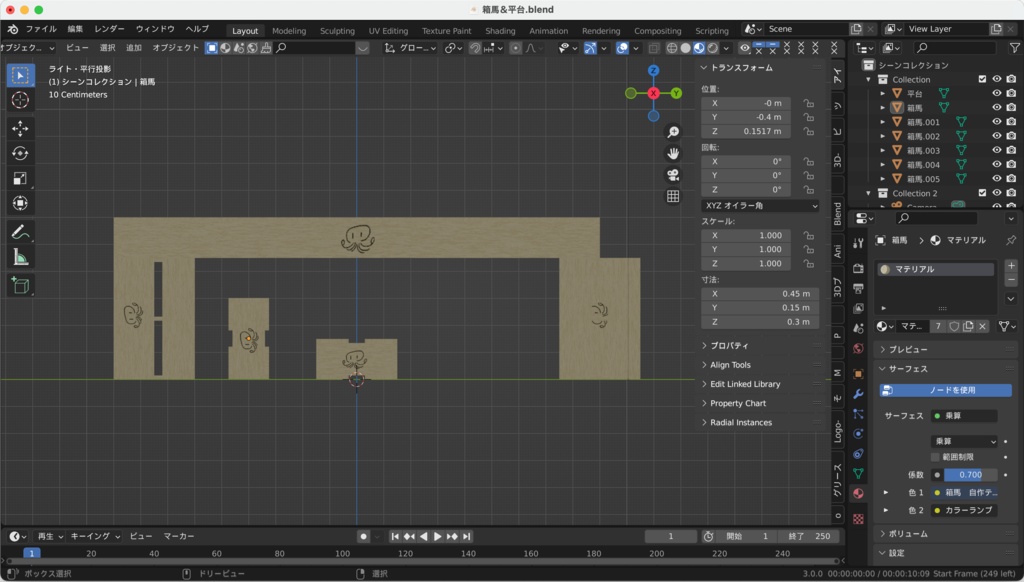Click the ノードを使用 button
This screenshot has height=582, width=1024.
[945, 390]
